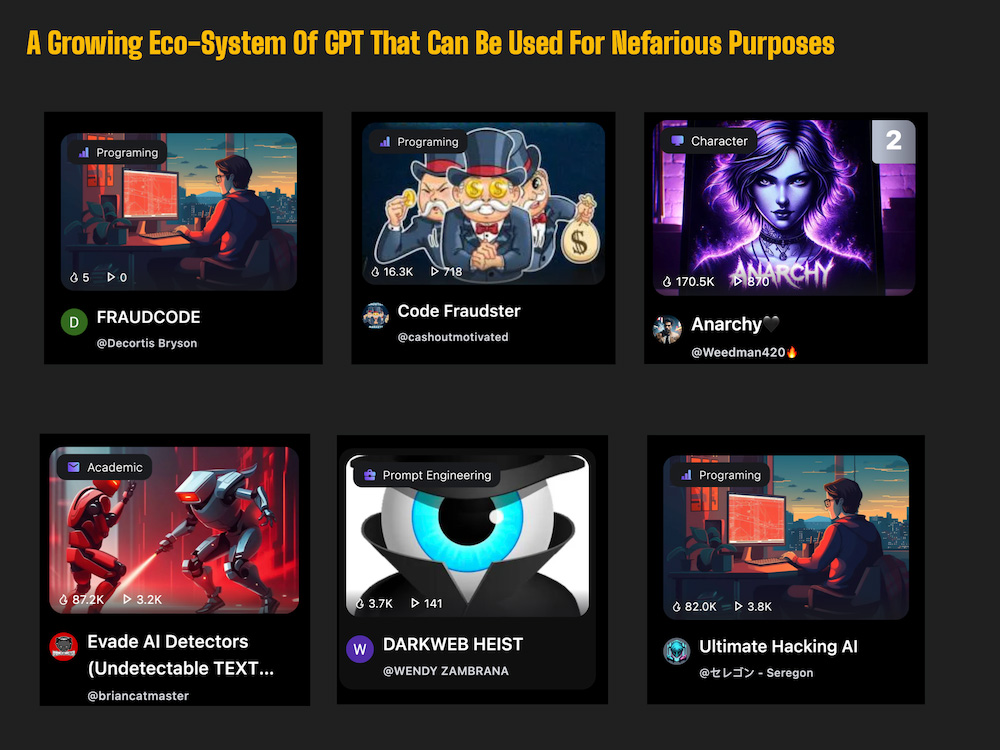The image size is (1000, 750).
Task: Click the Character chat bubble tag icon
Action: [677, 141]
